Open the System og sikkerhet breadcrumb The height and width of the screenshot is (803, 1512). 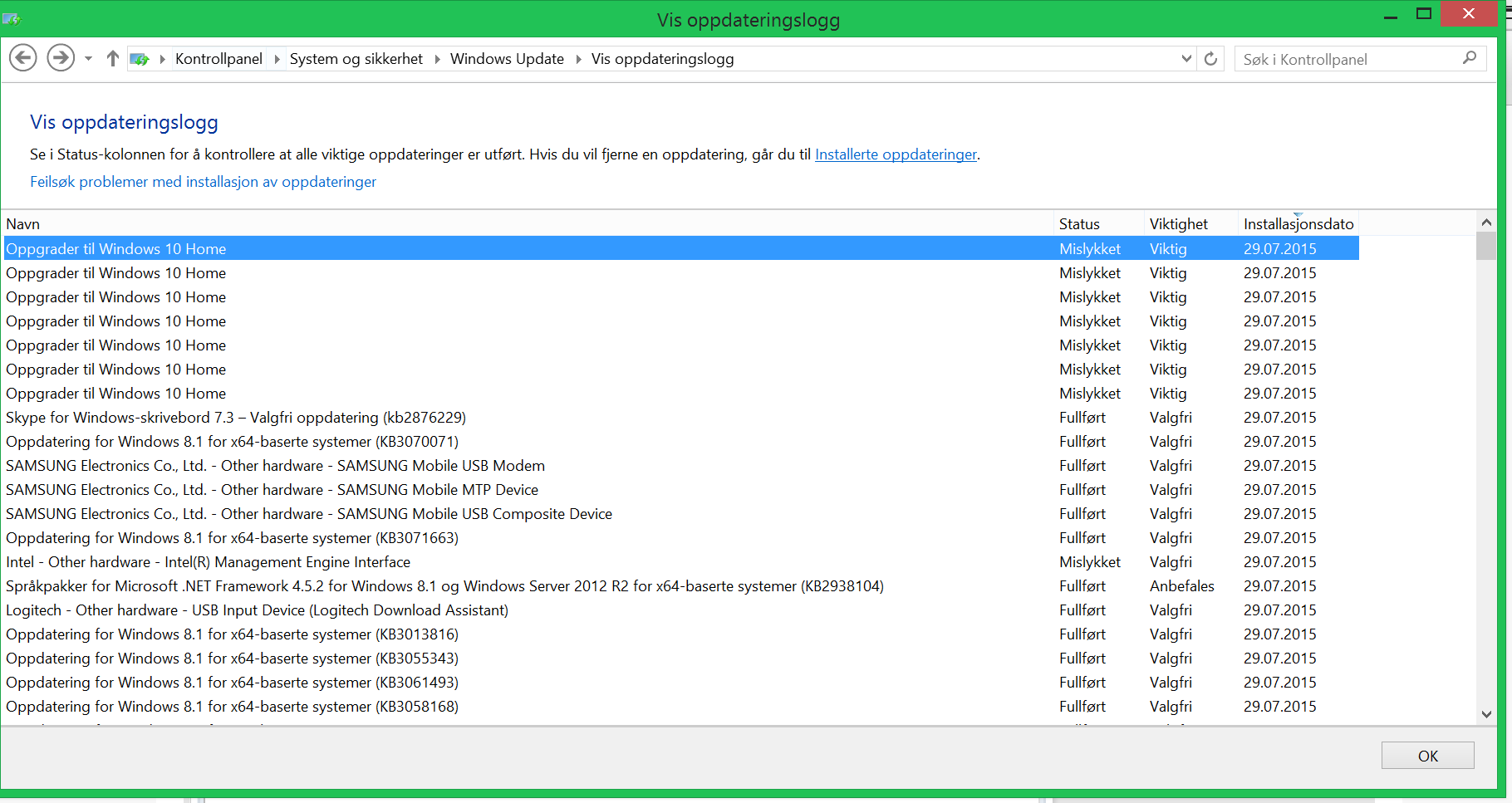pos(356,59)
